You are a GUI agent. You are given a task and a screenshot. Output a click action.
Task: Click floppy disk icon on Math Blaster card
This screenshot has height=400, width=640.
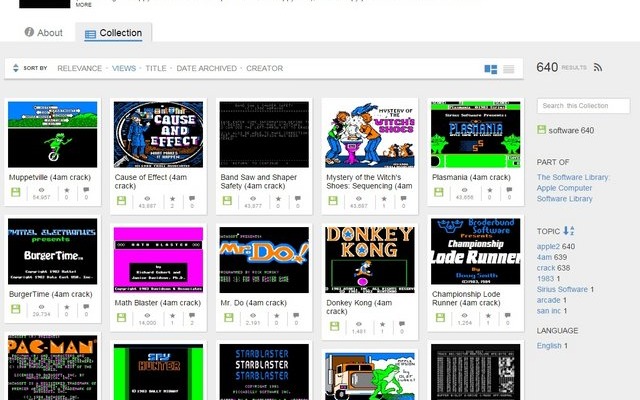pos(121,318)
